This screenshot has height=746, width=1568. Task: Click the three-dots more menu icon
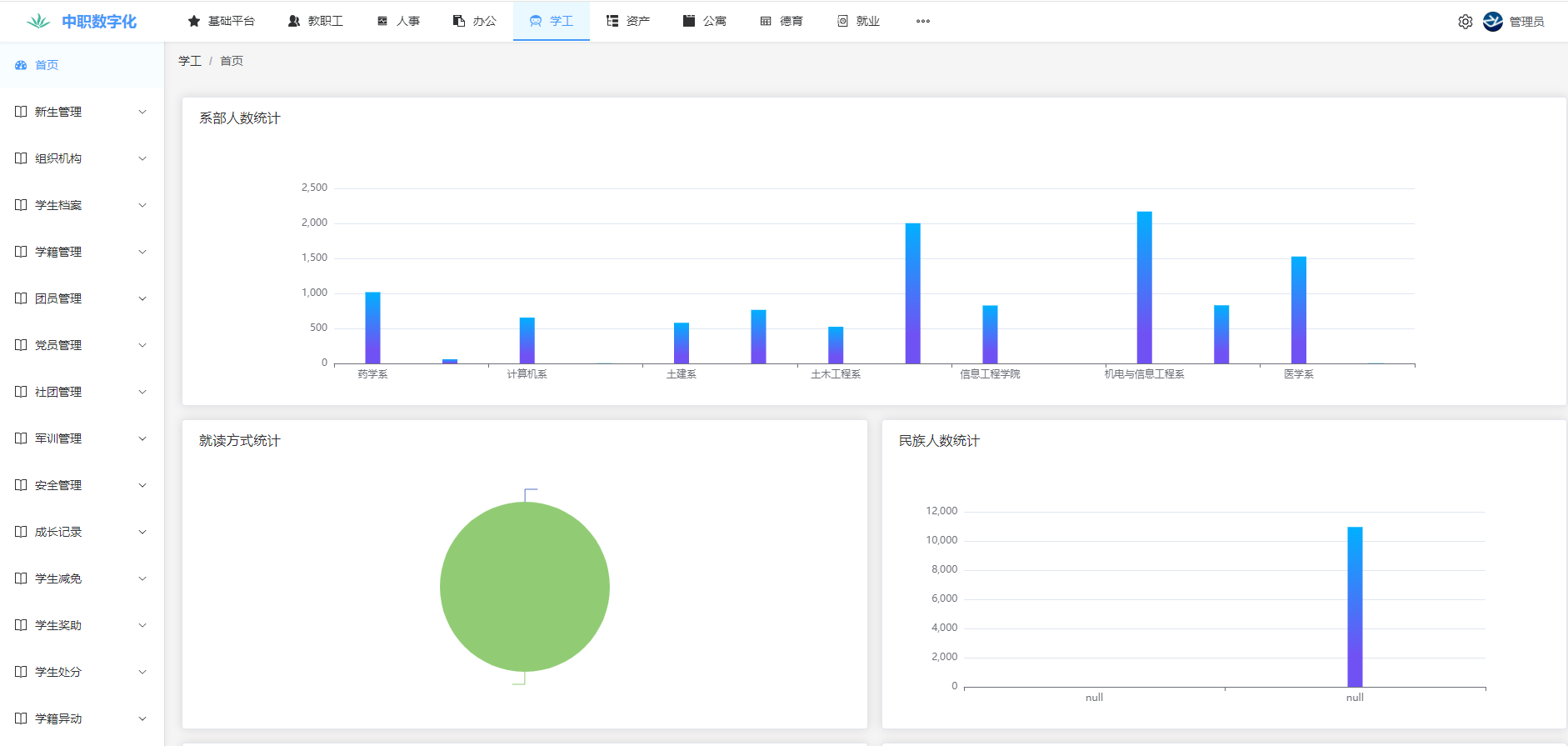922,21
